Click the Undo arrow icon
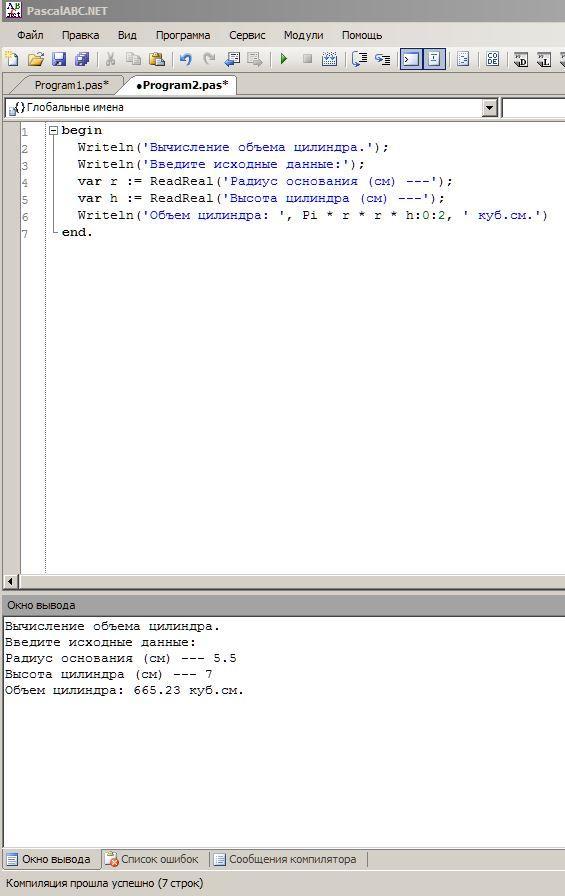This screenshot has height=896, width=565. point(185,59)
